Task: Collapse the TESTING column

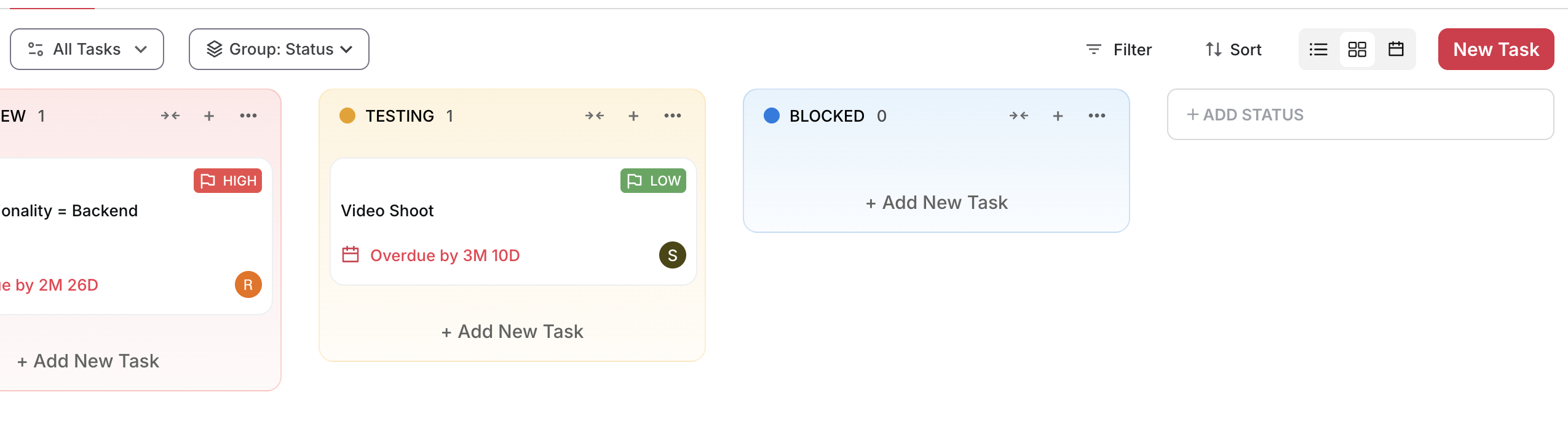Action: (x=595, y=116)
